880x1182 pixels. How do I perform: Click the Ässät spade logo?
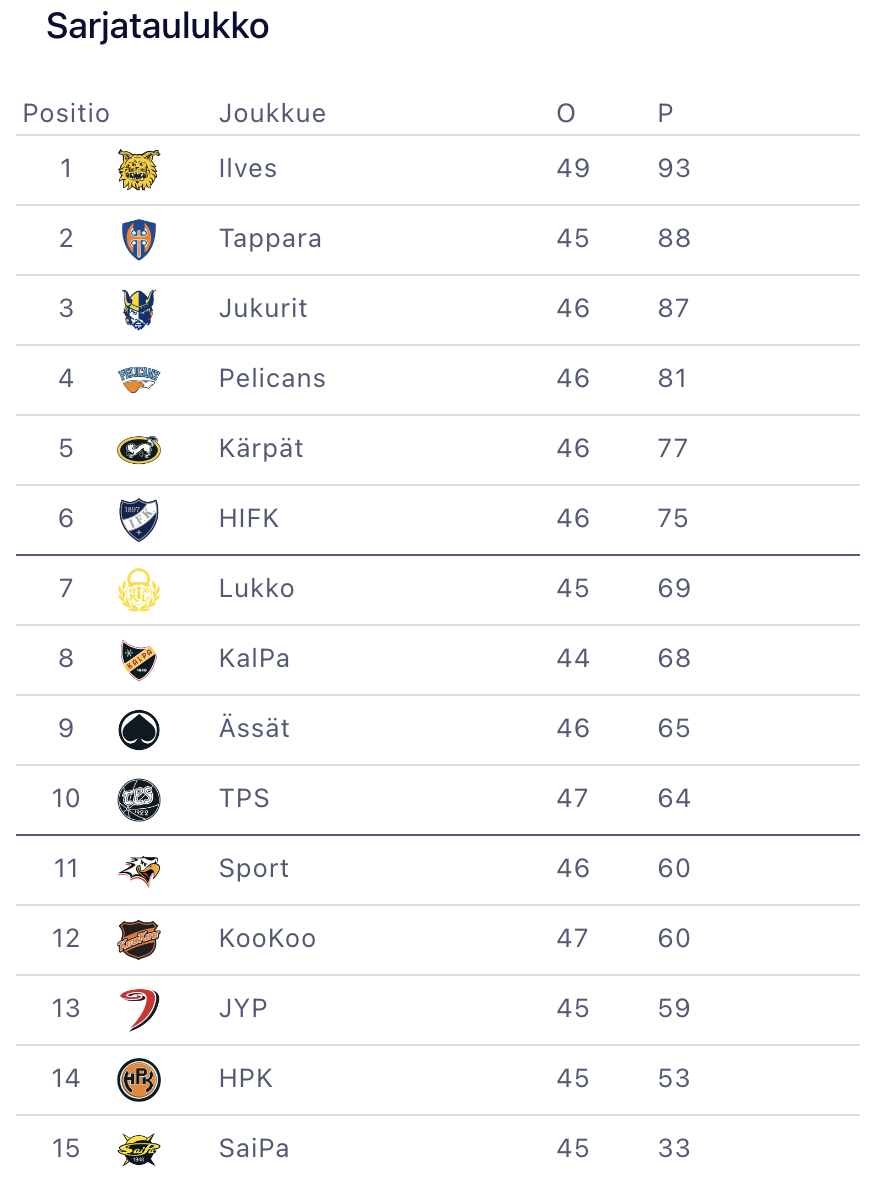(138, 729)
